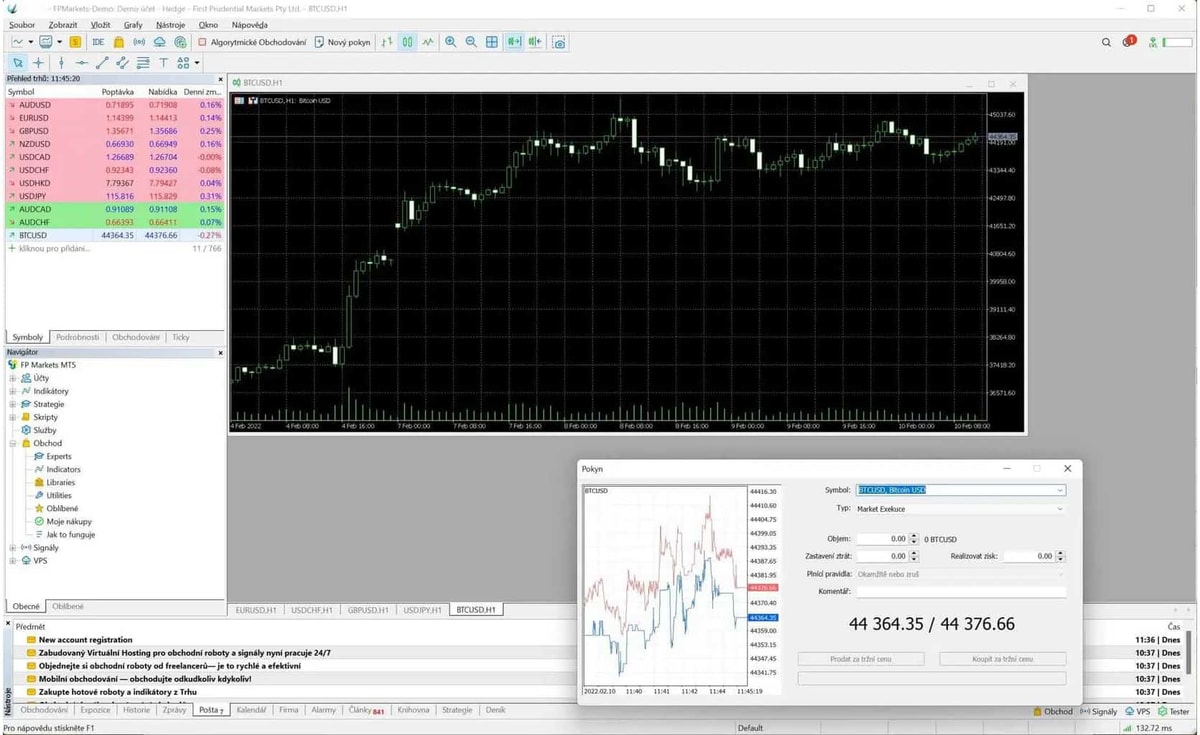The image size is (1200, 735).
Task: Select the BTCUSD row in Market Watch
Action: coord(114,235)
